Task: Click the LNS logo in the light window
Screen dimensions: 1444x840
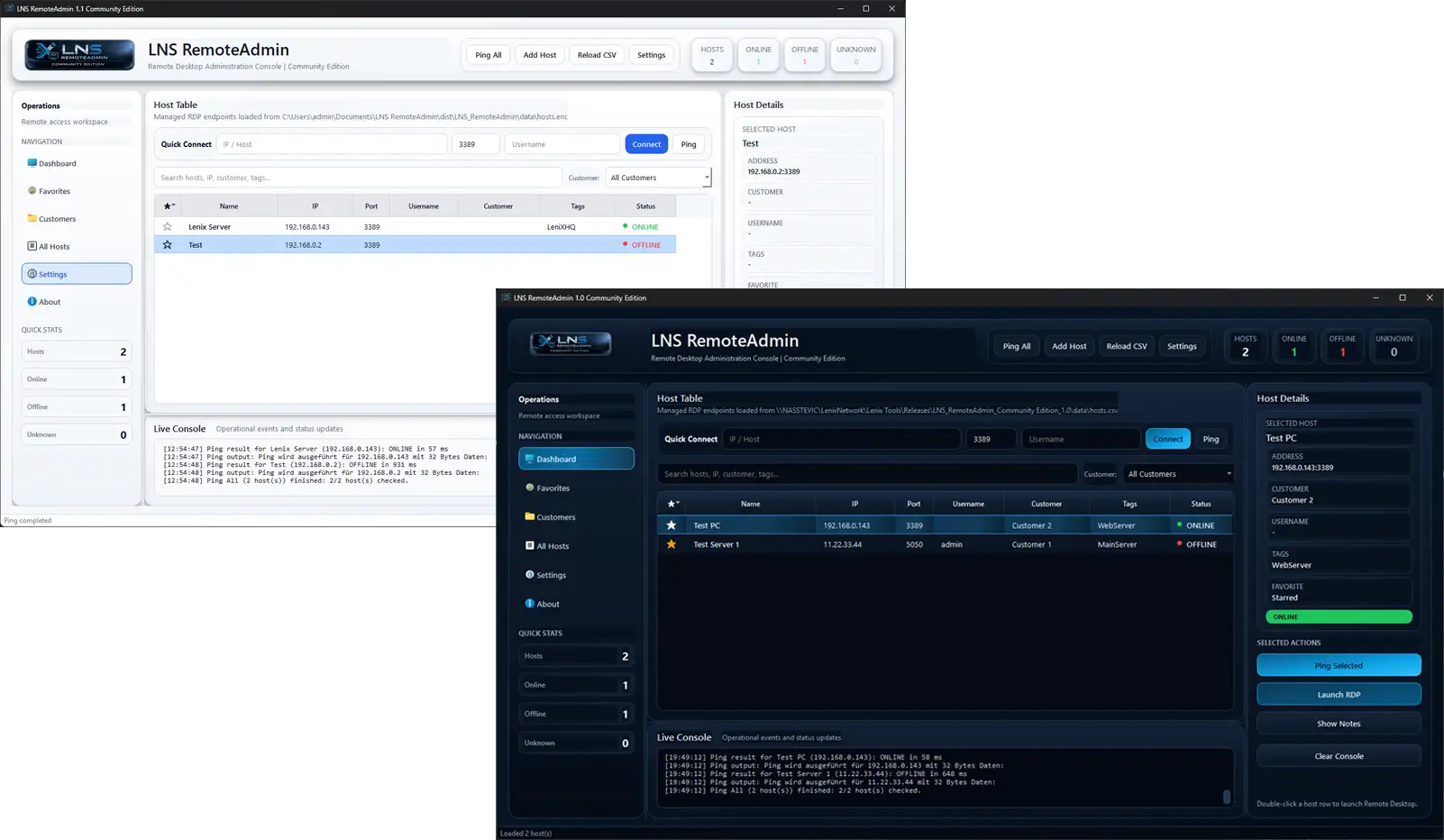Action: tap(79, 55)
